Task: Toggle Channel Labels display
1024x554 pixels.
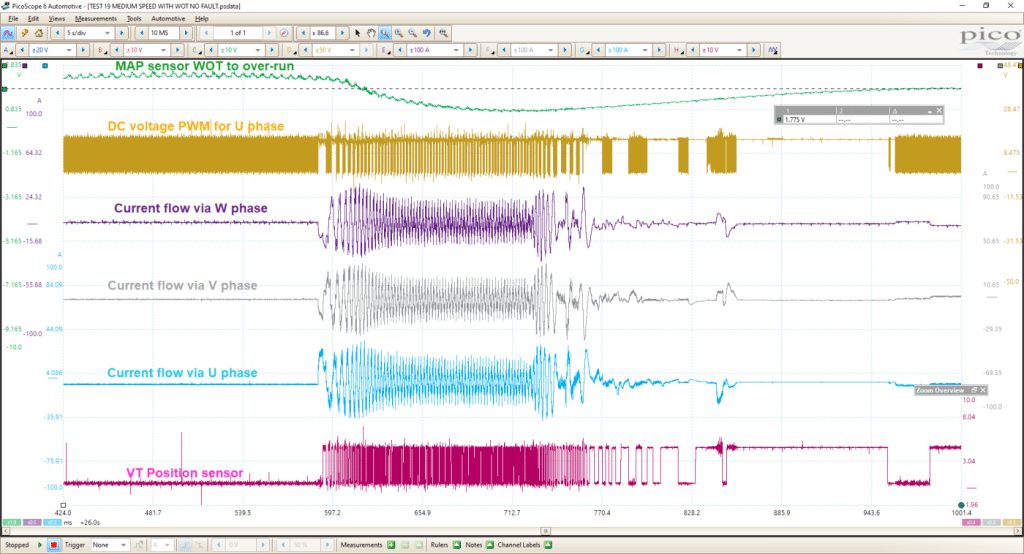Action: tap(548, 545)
